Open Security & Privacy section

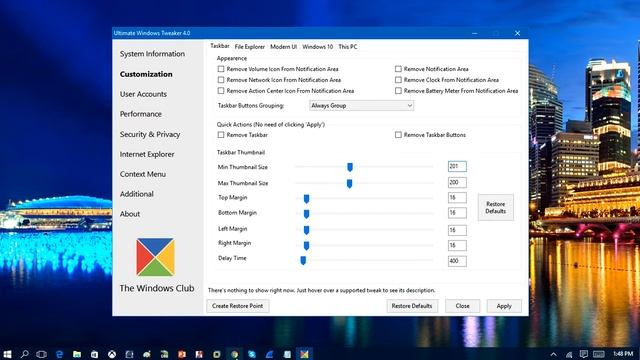150,134
